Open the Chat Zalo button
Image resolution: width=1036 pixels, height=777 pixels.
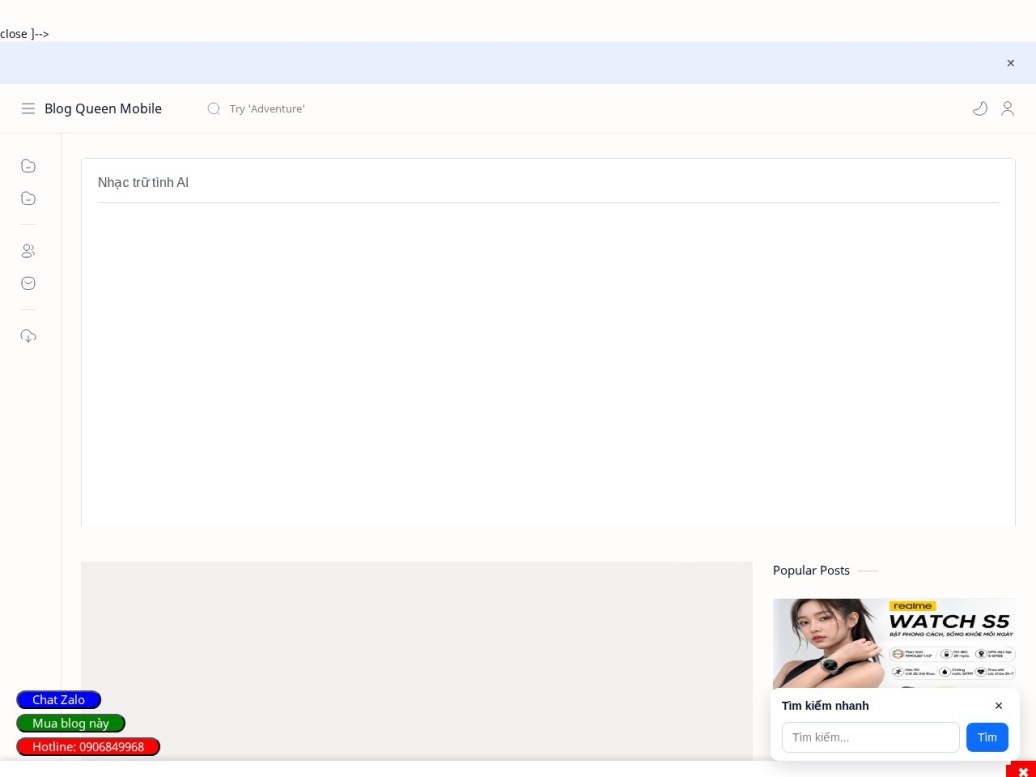(x=59, y=700)
